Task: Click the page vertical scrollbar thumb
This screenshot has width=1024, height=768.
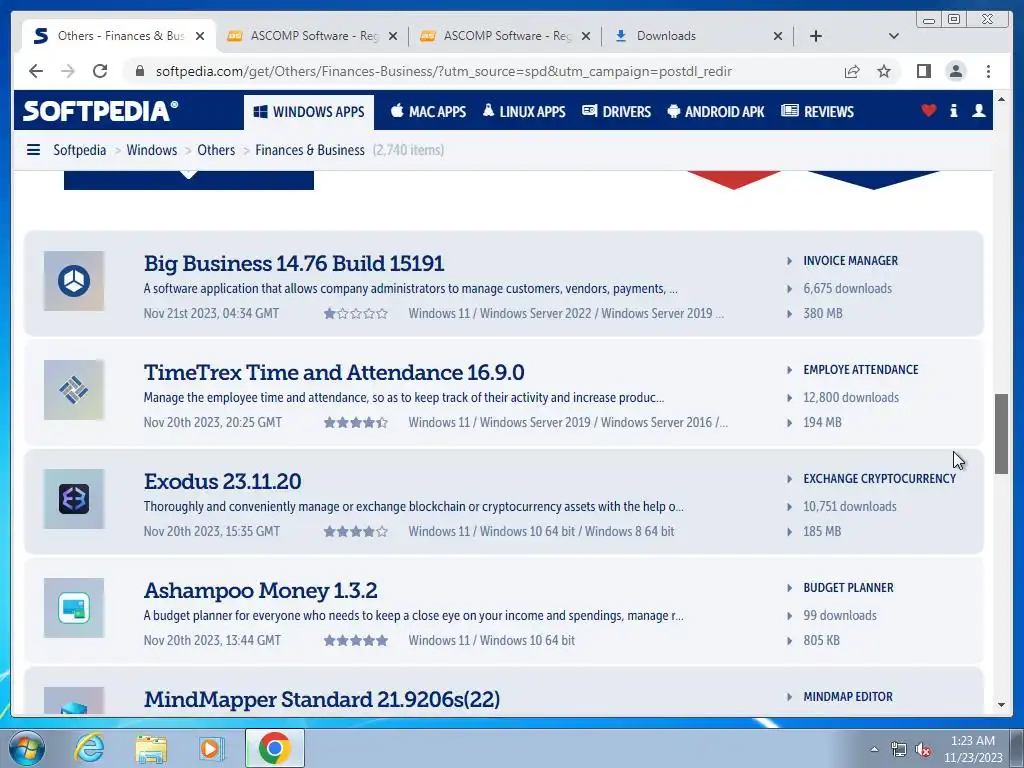Action: click(1001, 434)
